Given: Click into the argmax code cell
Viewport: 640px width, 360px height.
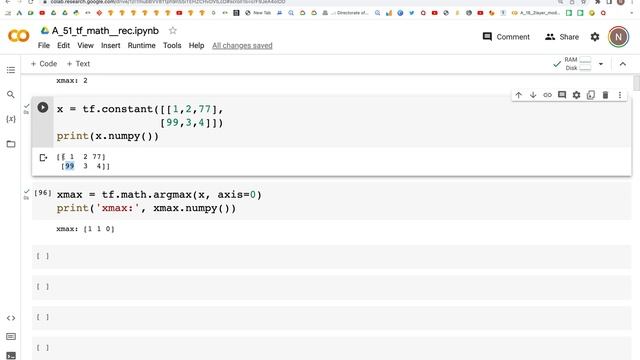Looking at the screenshot, I should pos(342,202).
